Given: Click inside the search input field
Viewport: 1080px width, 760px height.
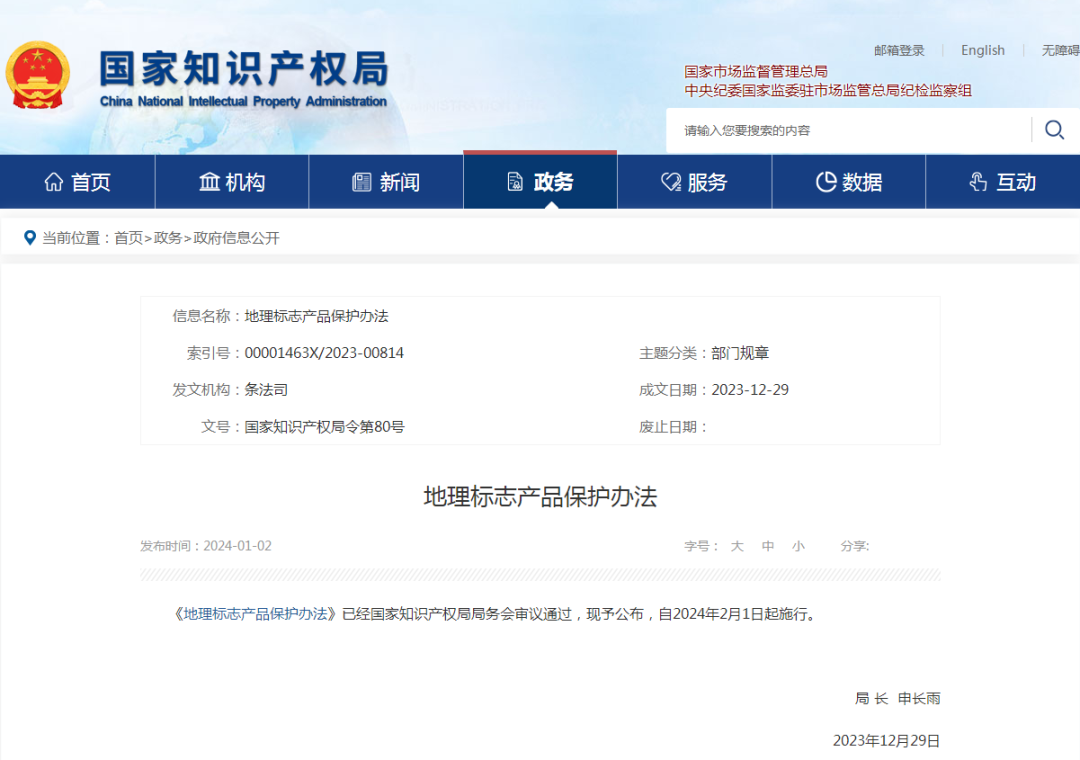Looking at the screenshot, I should click(850, 130).
